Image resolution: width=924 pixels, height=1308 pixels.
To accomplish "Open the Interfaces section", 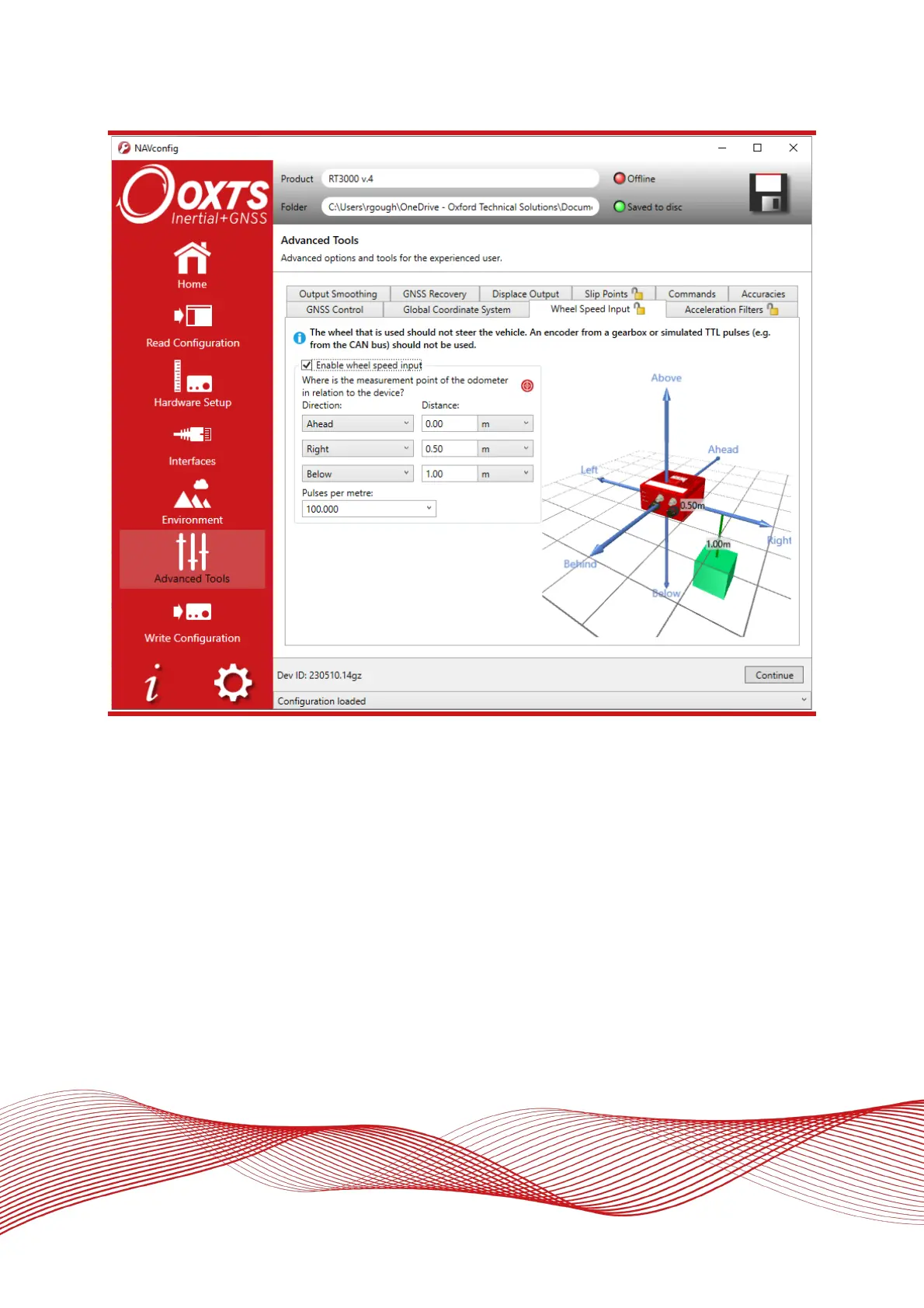I will [193, 445].
